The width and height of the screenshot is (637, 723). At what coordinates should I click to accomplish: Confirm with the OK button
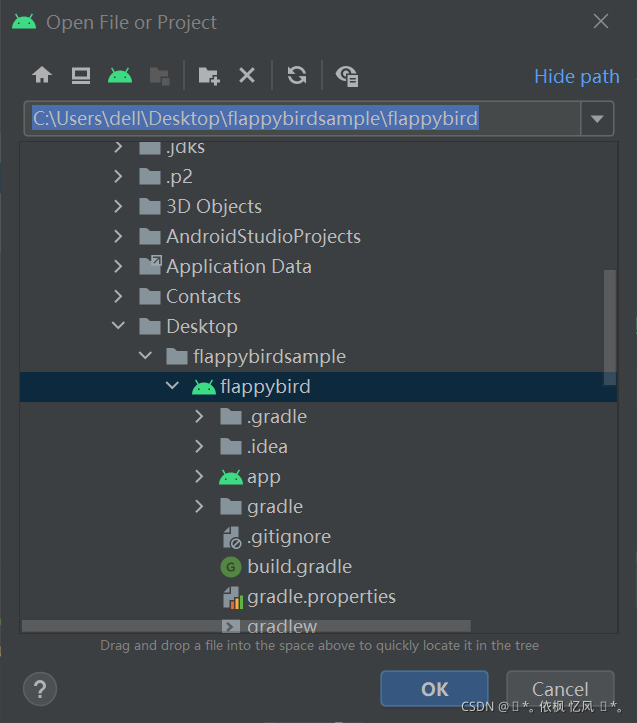[435, 689]
